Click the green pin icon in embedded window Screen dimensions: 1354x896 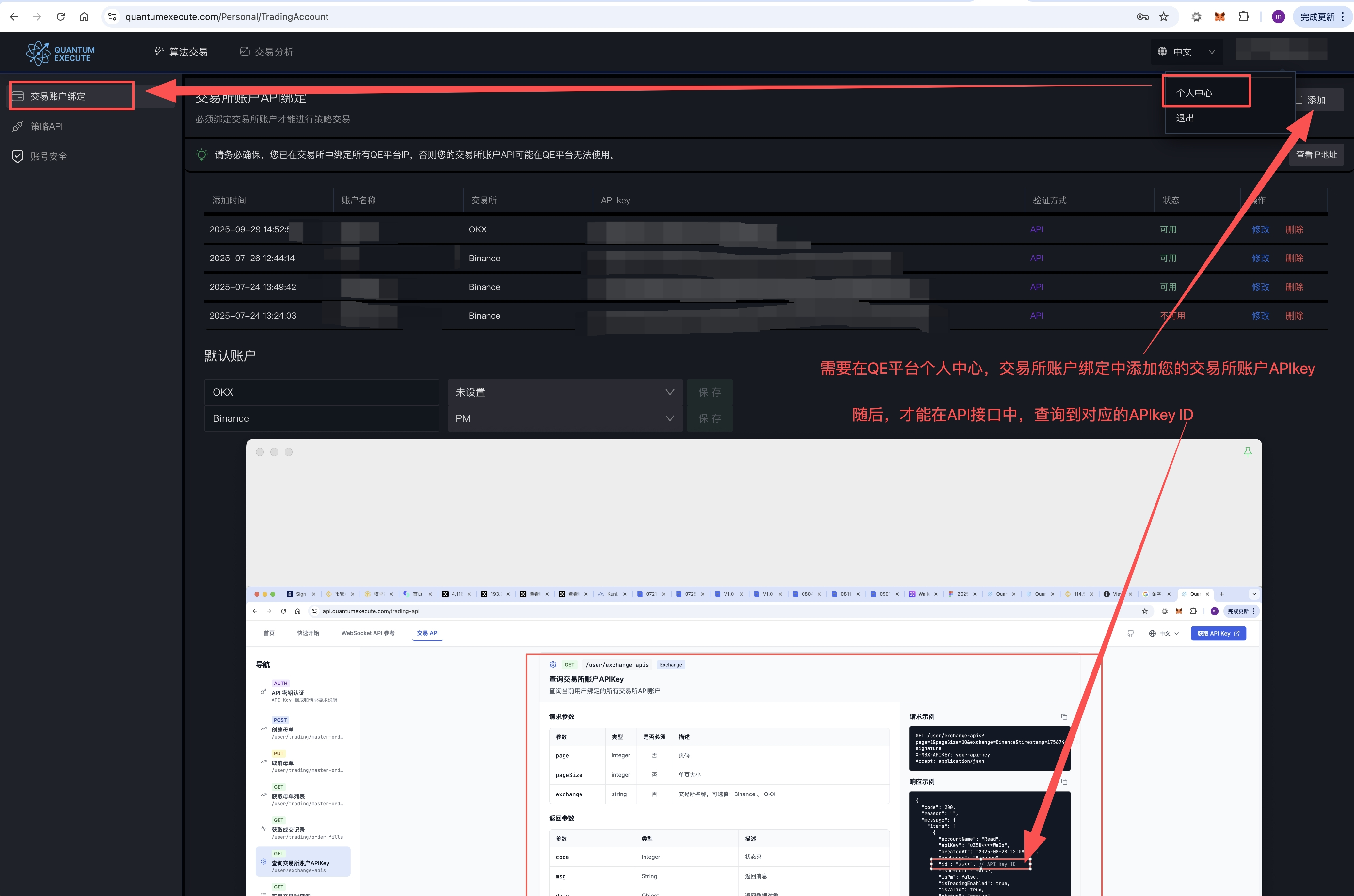pyautogui.click(x=1248, y=451)
